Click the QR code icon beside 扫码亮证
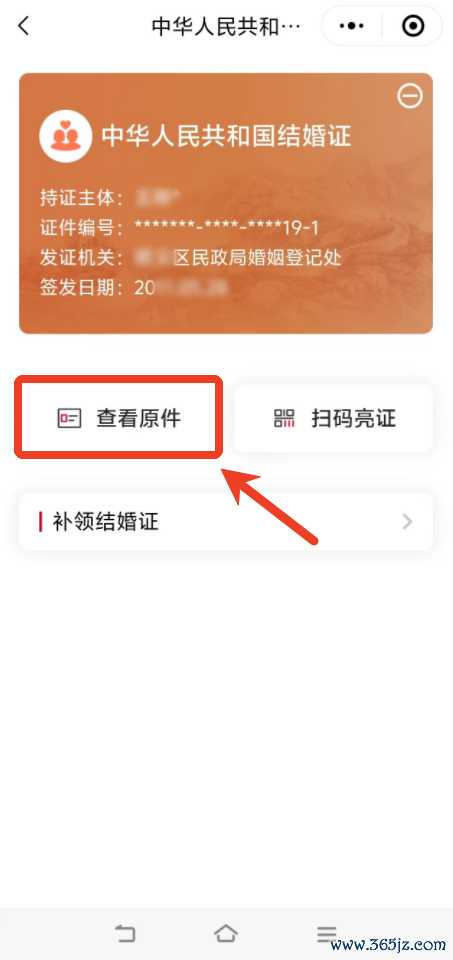Image resolution: width=453 pixels, height=960 pixels. pos(284,419)
